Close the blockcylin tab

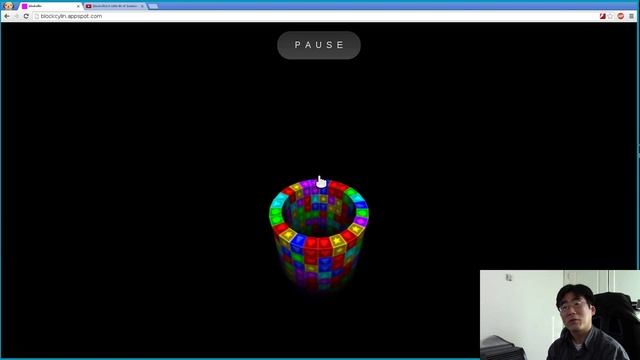tap(78, 6)
